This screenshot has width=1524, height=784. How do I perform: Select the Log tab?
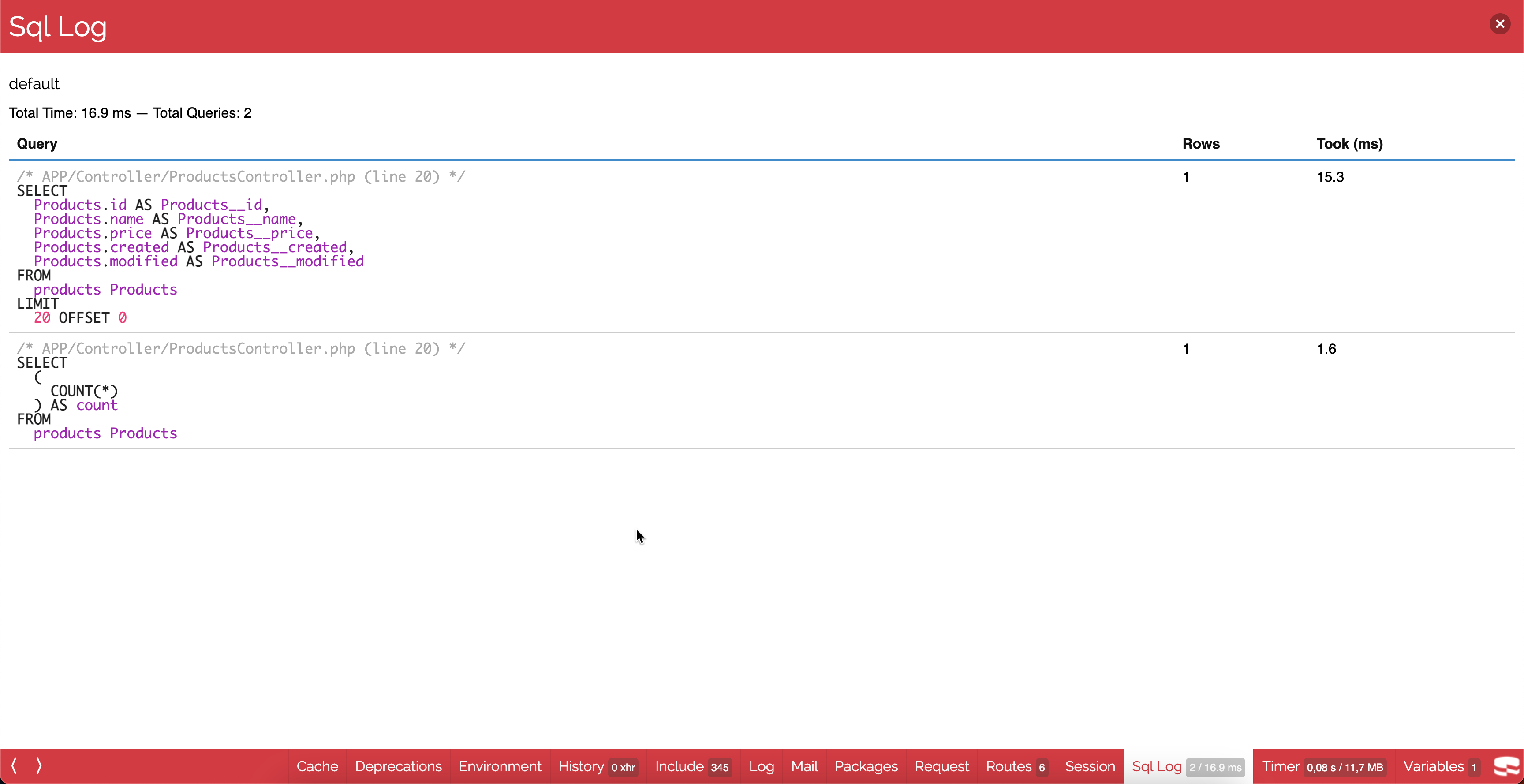[x=761, y=766]
